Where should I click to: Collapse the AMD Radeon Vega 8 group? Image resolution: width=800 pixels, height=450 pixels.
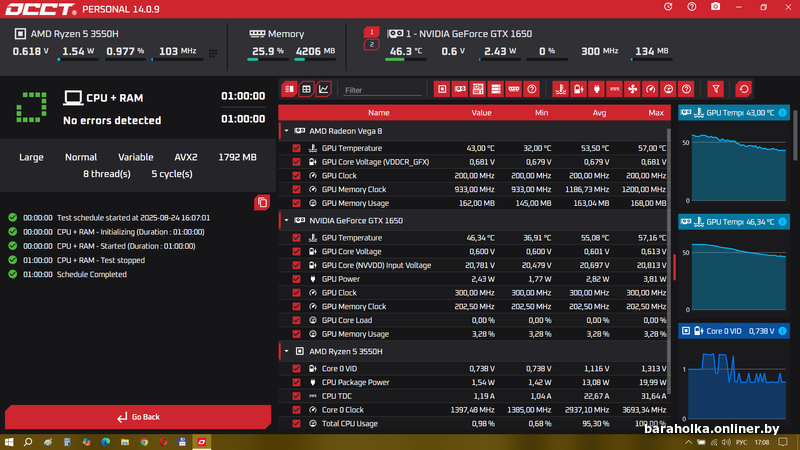[286, 131]
